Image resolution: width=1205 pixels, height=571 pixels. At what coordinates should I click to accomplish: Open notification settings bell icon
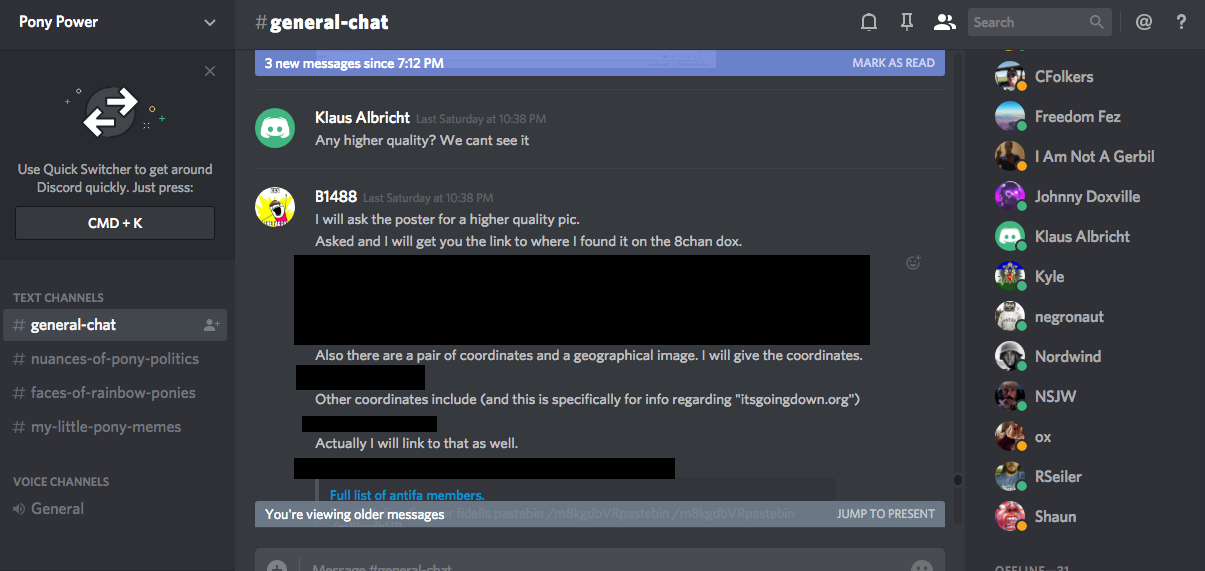pyautogui.click(x=869, y=22)
